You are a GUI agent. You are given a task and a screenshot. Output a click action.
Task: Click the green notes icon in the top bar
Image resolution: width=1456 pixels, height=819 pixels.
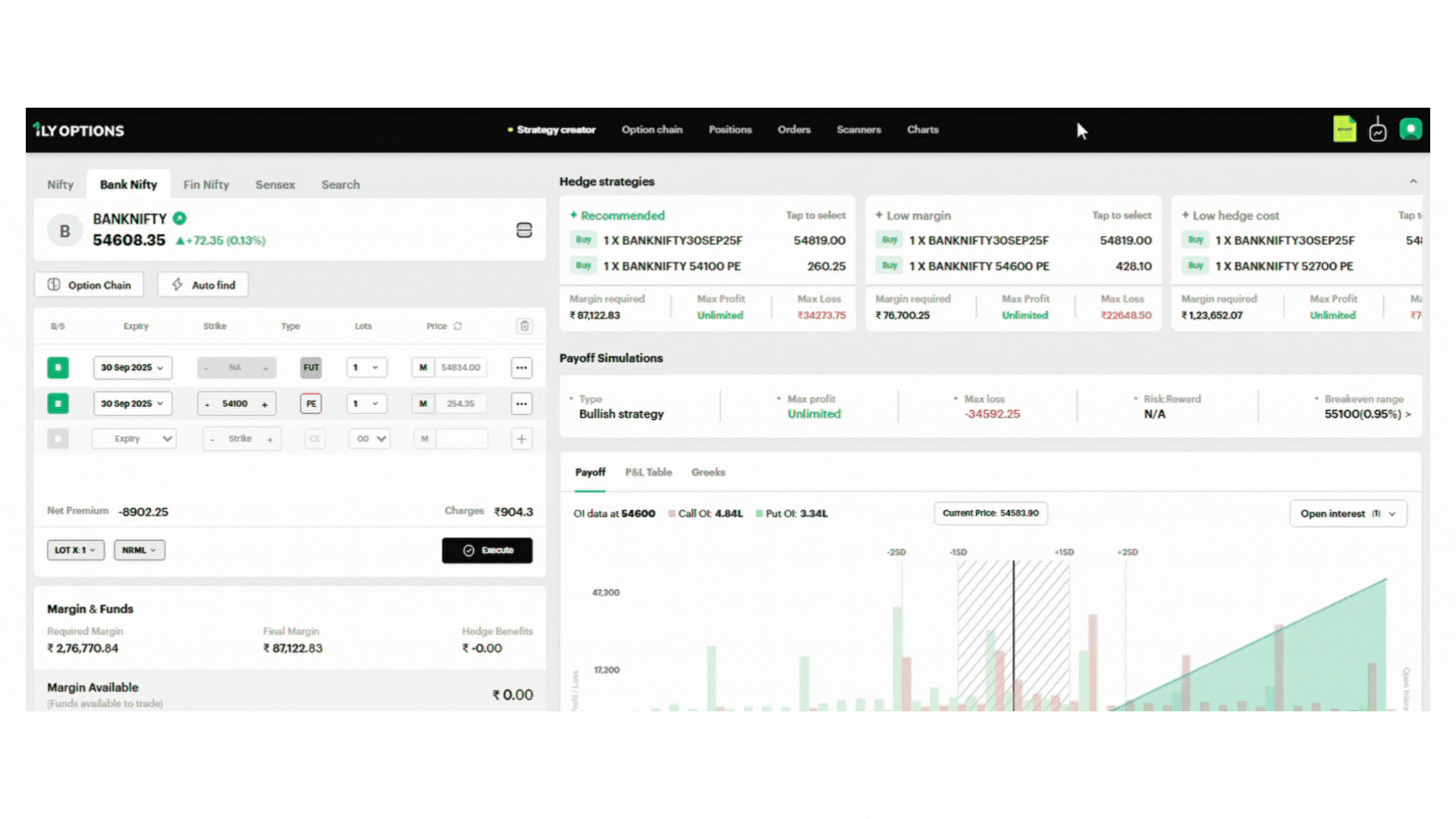pyautogui.click(x=1344, y=130)
